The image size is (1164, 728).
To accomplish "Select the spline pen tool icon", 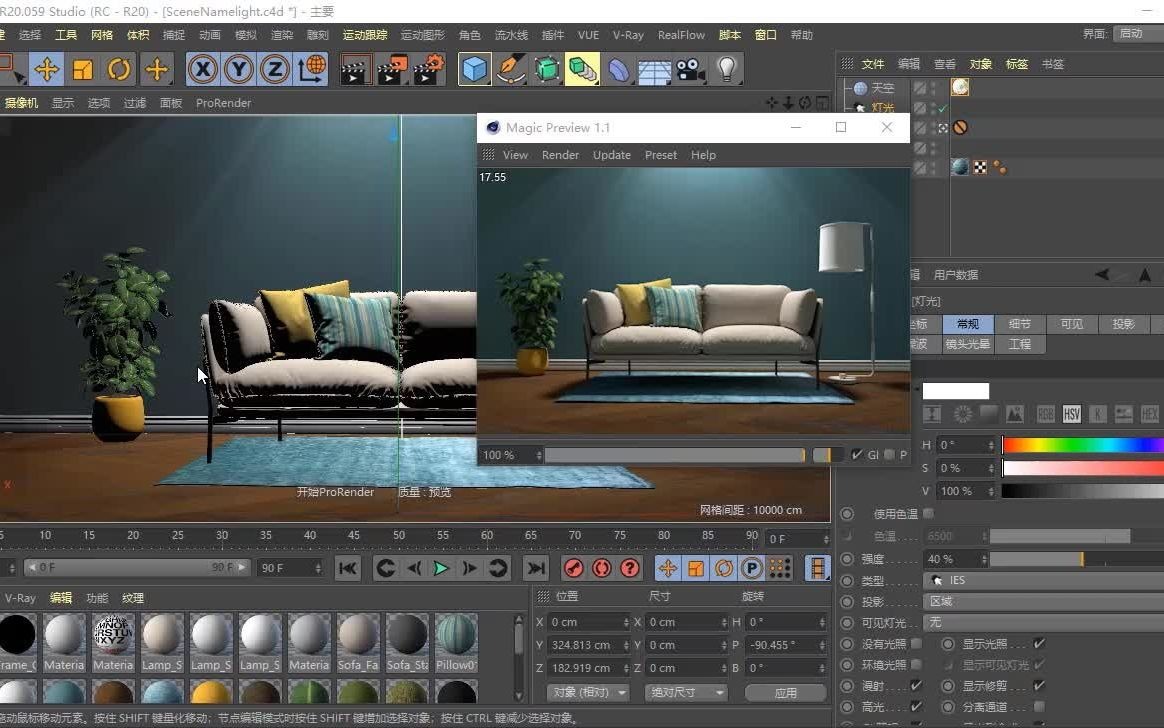I will click(510, 68).
